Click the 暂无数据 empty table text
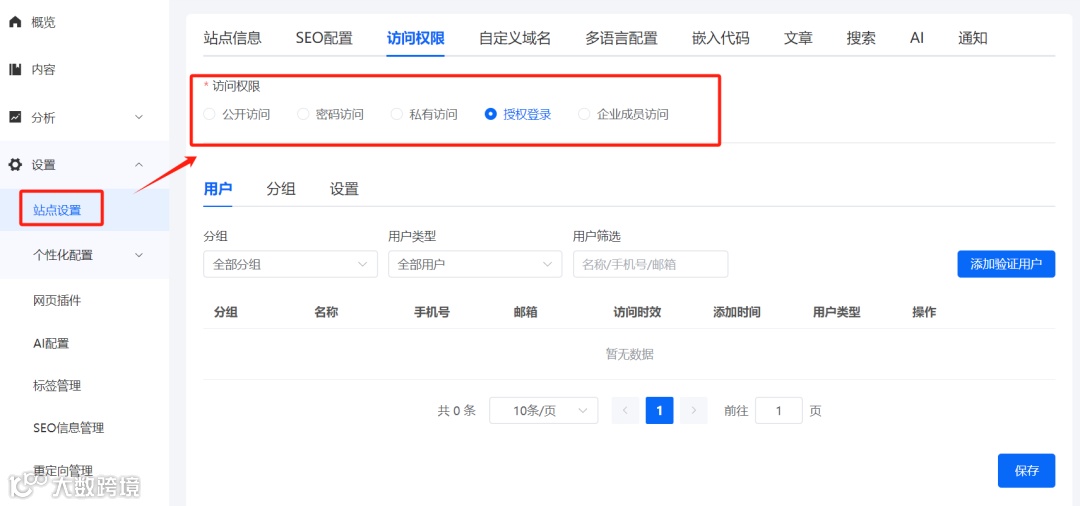This screenshot has width=1080, height=506. point(629,355)
